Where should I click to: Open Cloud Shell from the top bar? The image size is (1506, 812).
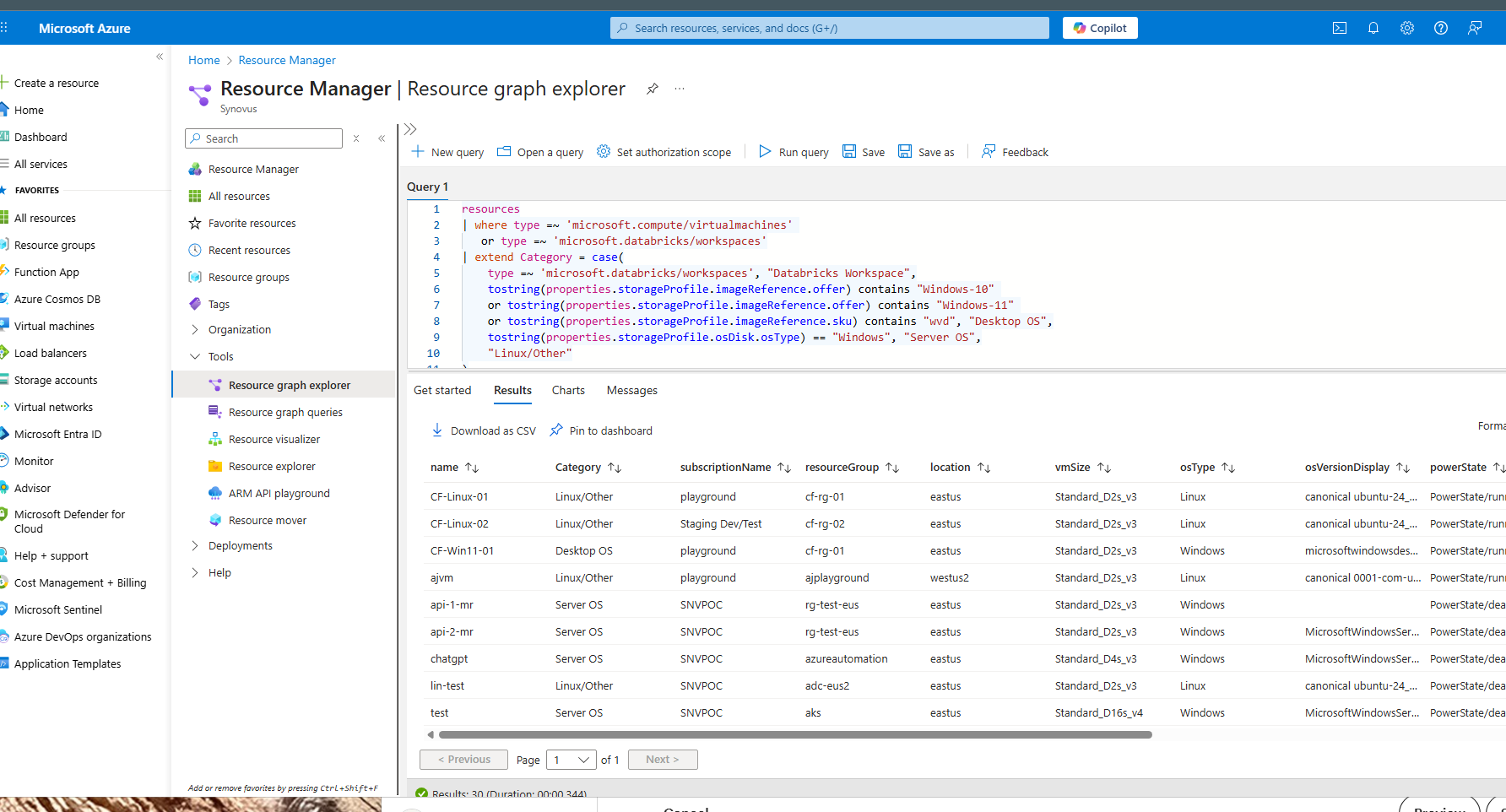[1339, 28]
